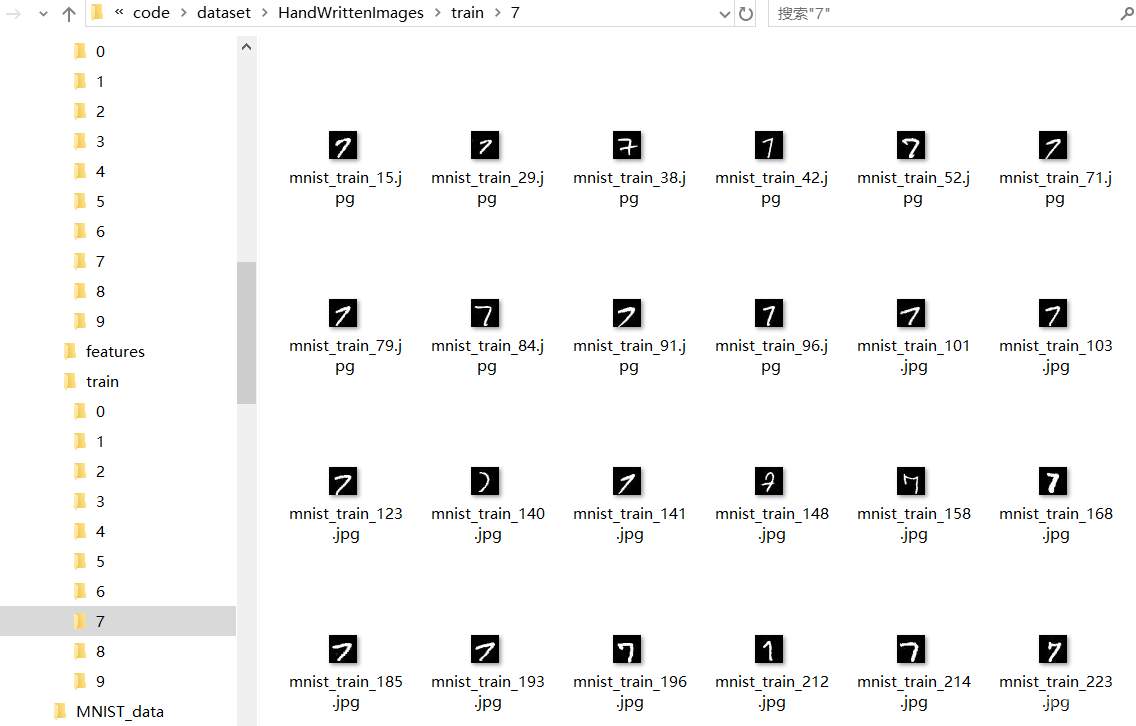
Task: Expand subfolders after HandWrittenImages breadcrumb
Action: coord(438,12)
